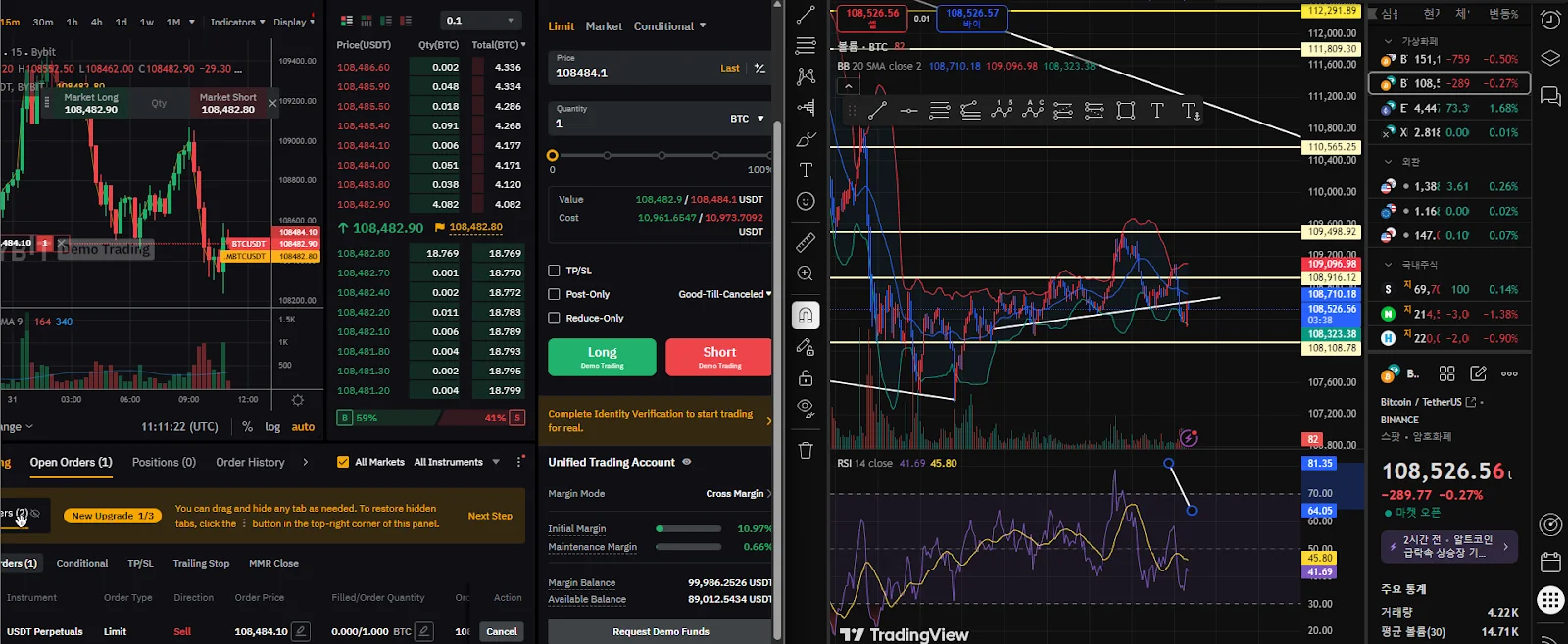Click the Request Demo Funds button
Screen dimensions: 1568x644
[x=661, y=631]
